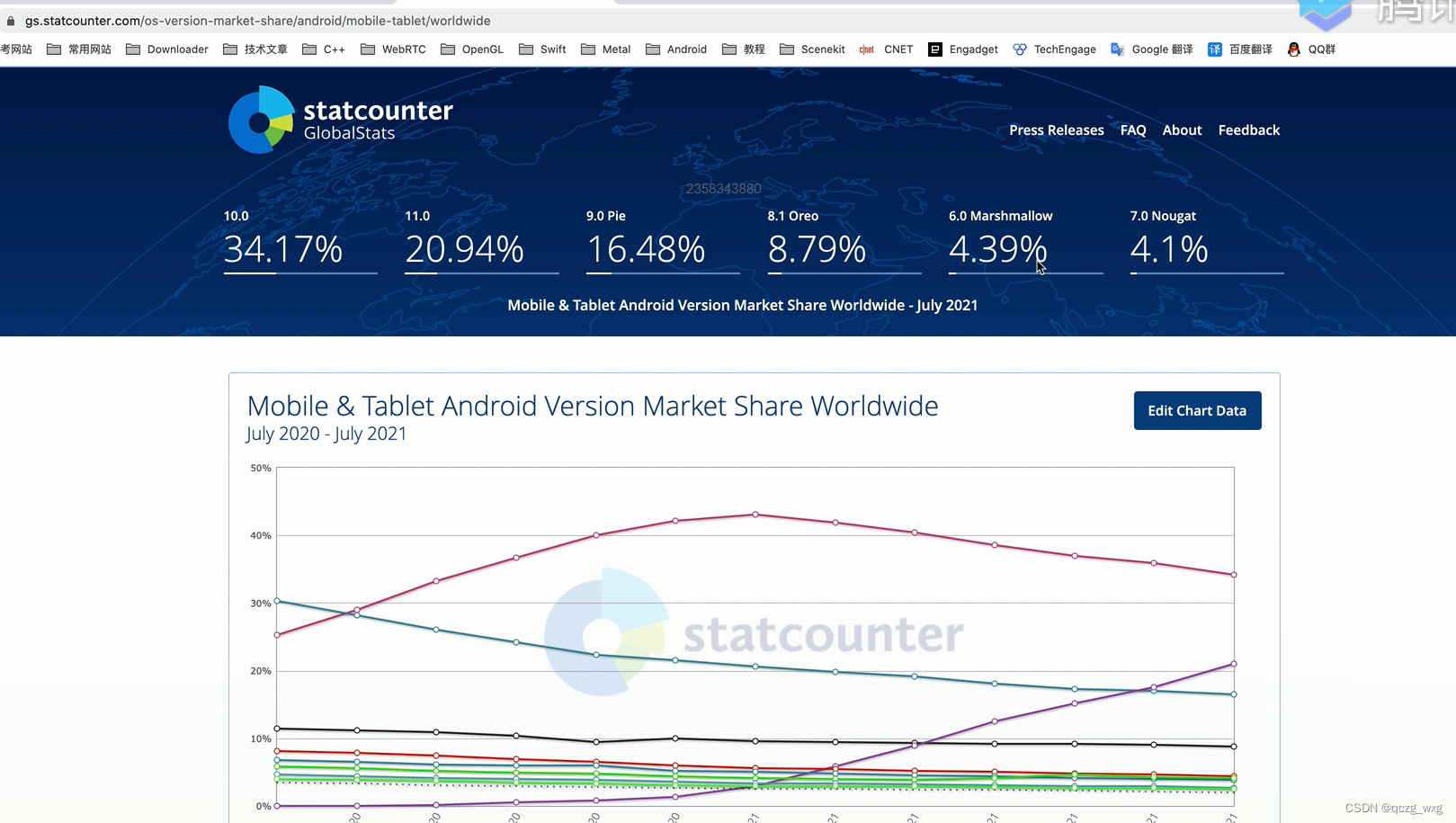The width and height of the screenshot is (1456, 823).
Task: Click the 50% y-axis label
Action: (x=261, y=468)
